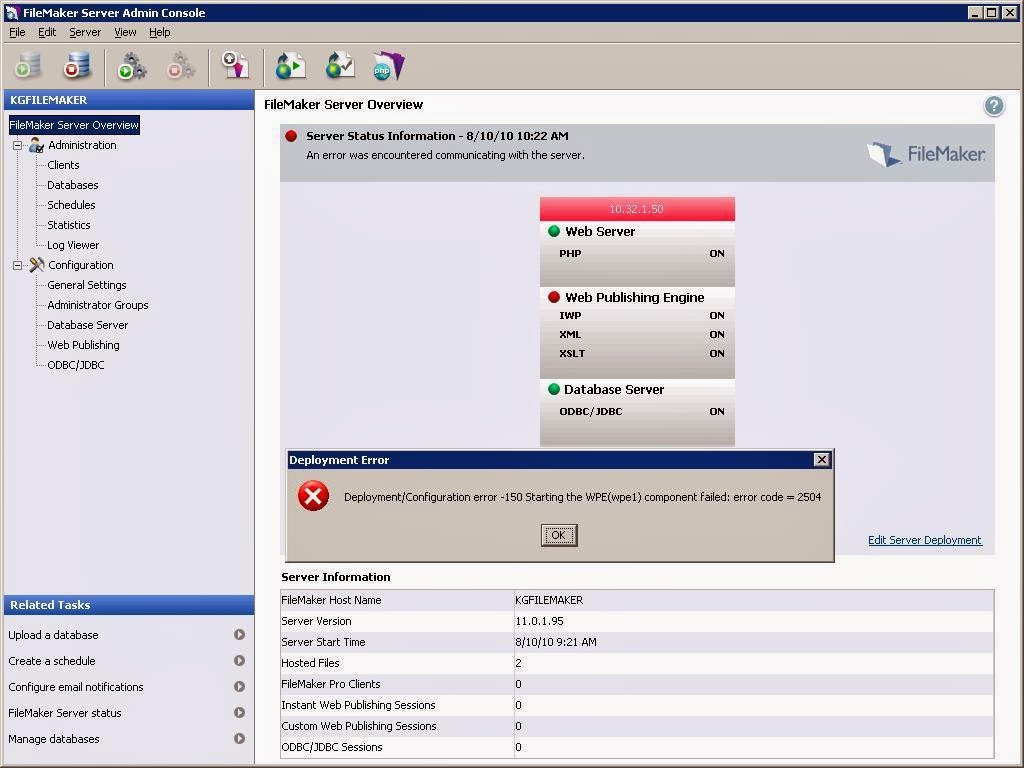Follow the Edit Server Deployment link
Screen dimensions: 1024x768
pyautogui.click(x=925, y=540)
